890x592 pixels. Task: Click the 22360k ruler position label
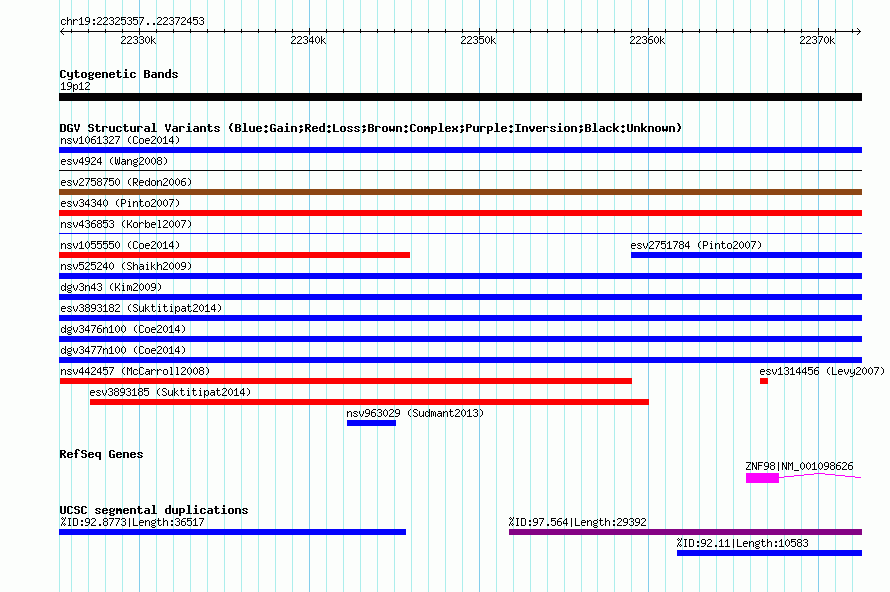[647, 40]
